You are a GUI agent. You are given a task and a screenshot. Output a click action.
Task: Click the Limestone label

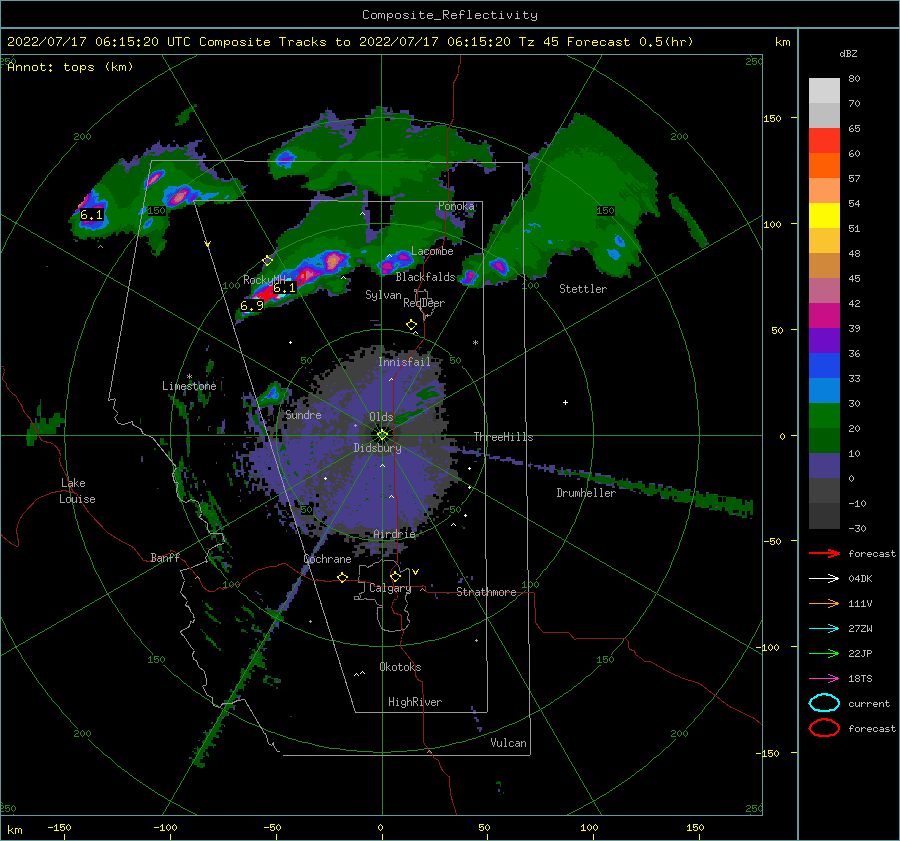coord(189,386)
